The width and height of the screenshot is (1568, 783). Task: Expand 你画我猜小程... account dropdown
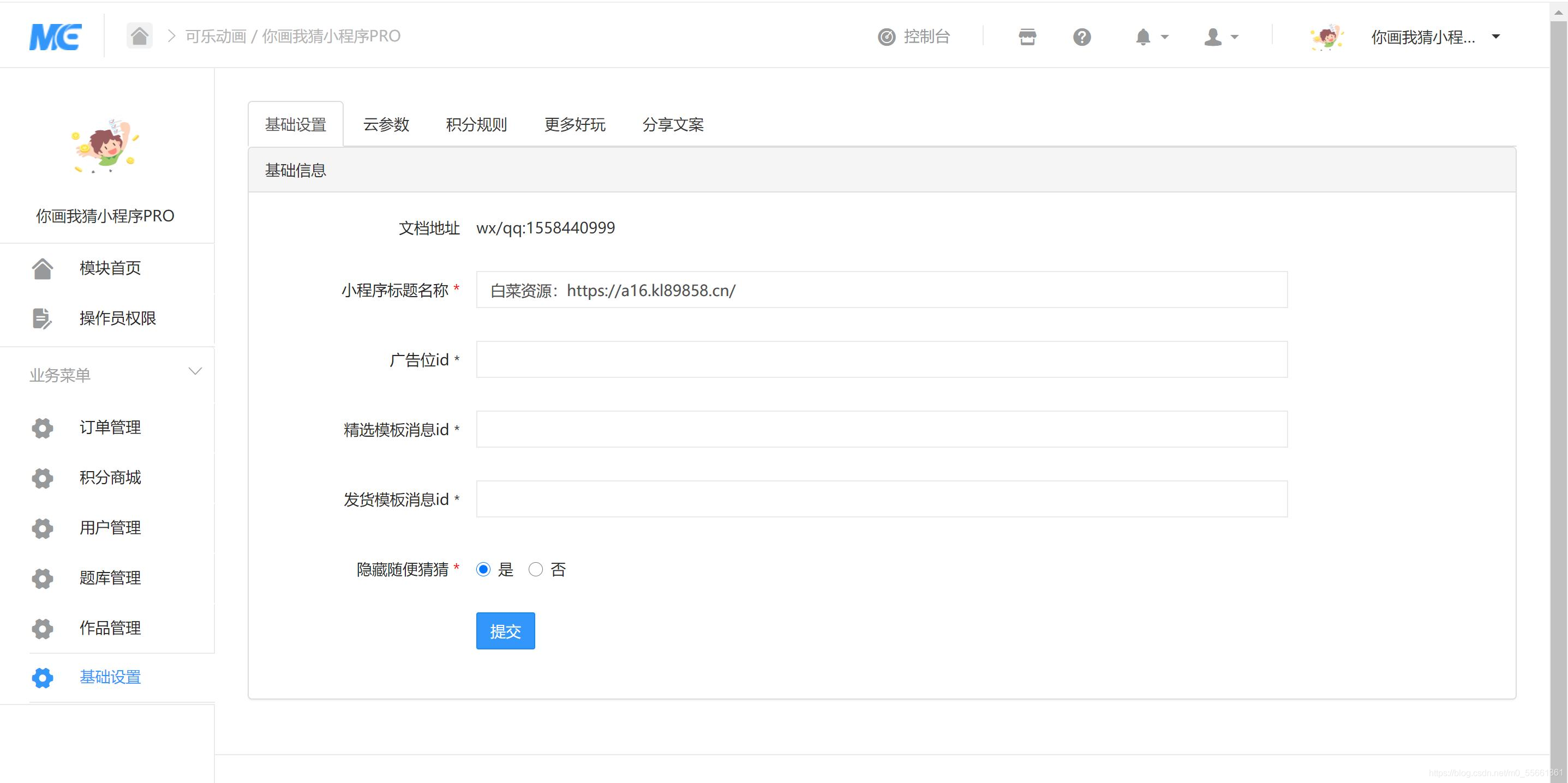click(x=1495, y=37)
